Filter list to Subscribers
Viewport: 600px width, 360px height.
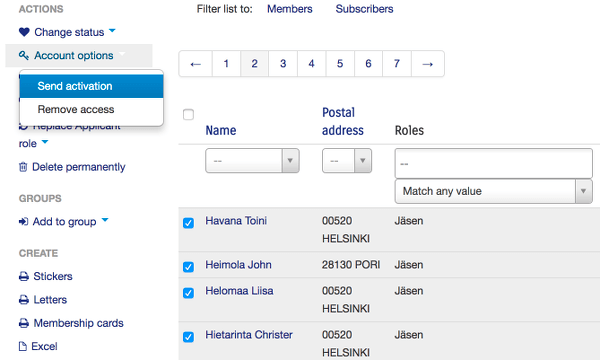[364, 9]
